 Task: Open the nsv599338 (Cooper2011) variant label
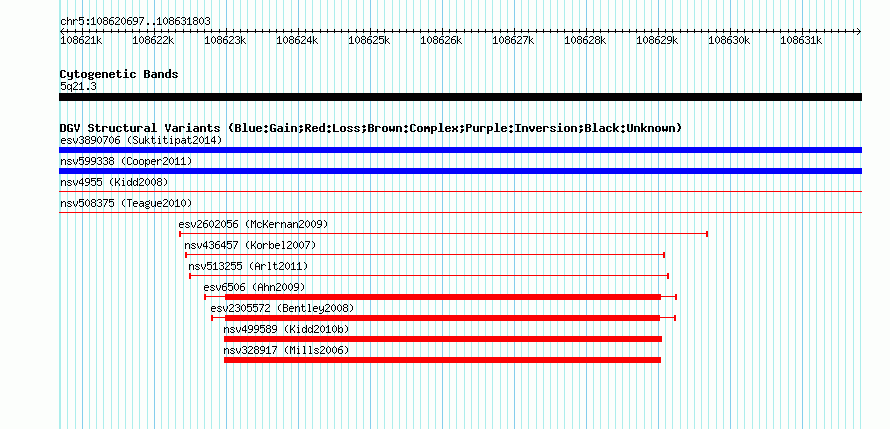[x=126, y=161]
